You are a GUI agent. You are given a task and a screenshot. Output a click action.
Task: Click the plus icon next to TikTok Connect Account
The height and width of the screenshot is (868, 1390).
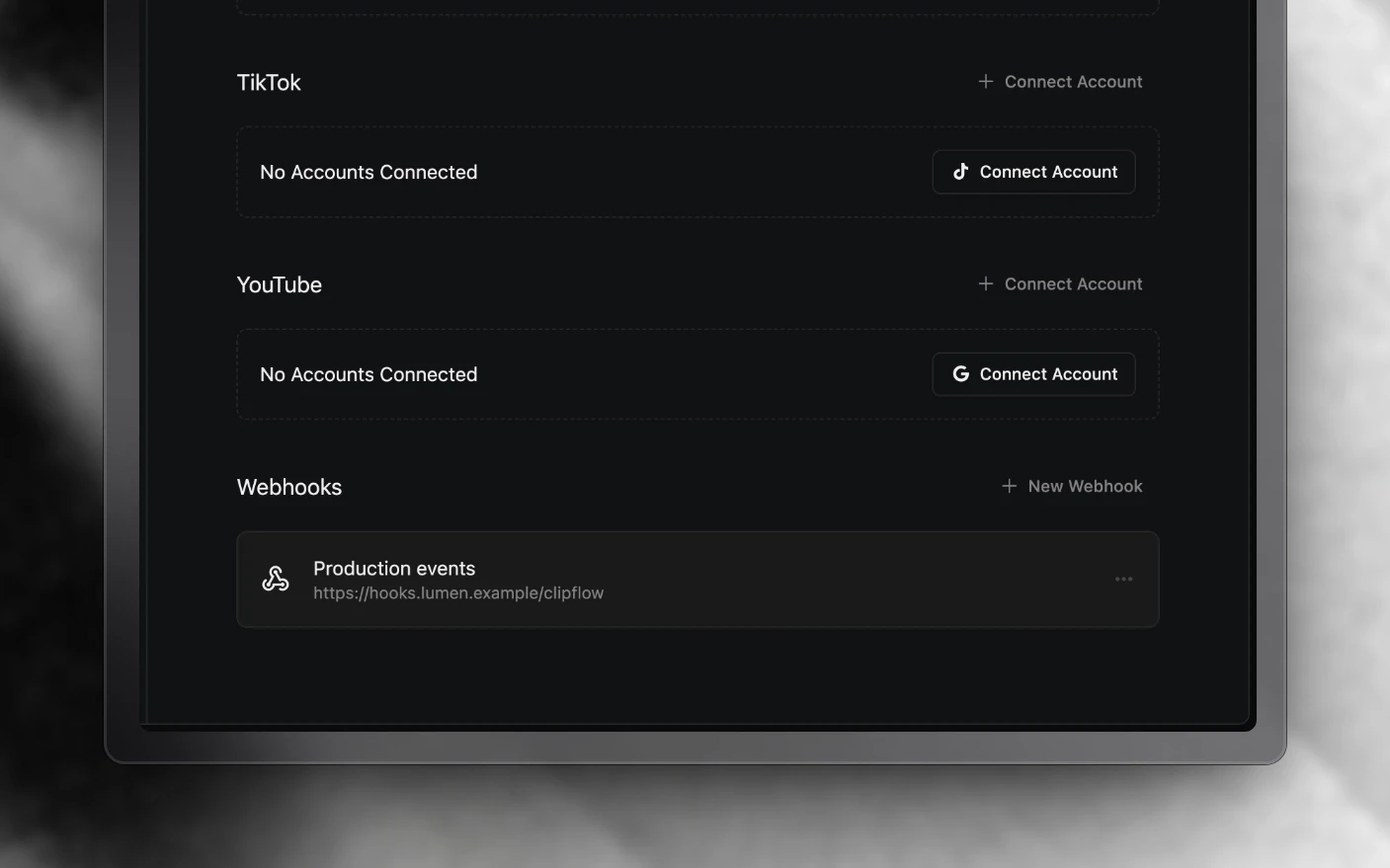point(985,82)
